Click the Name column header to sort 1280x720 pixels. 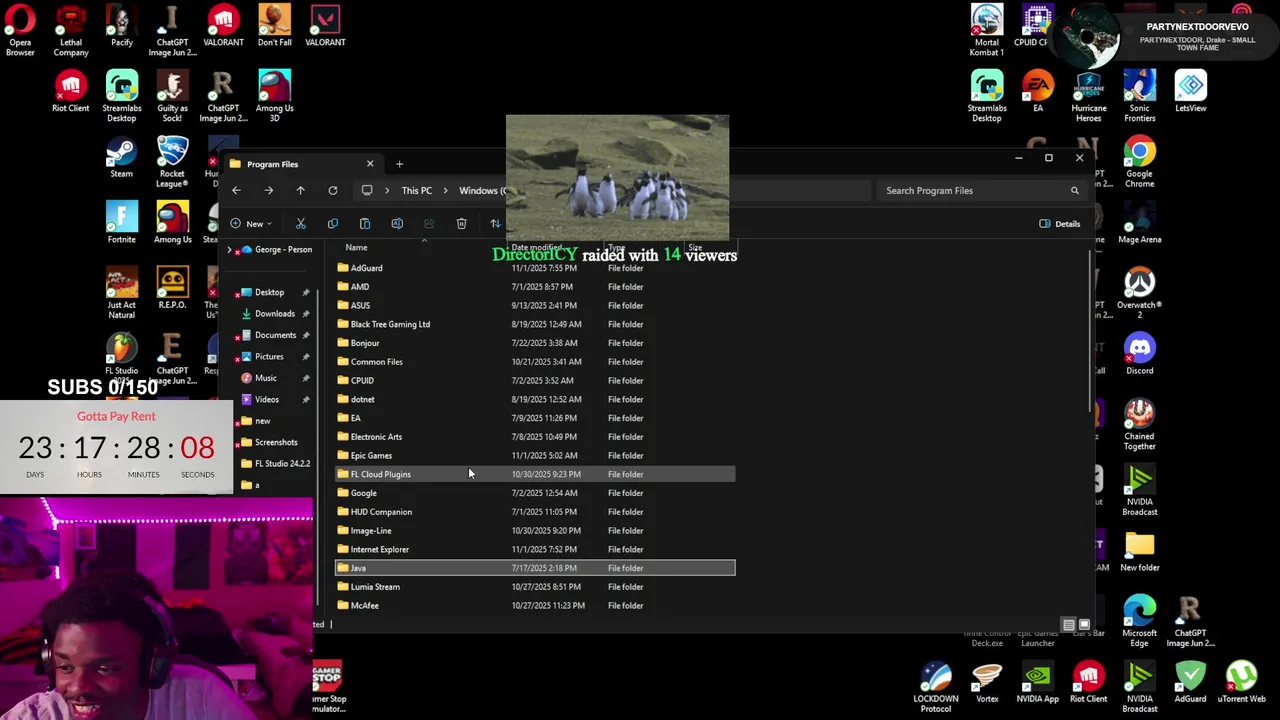coord(356,248)
